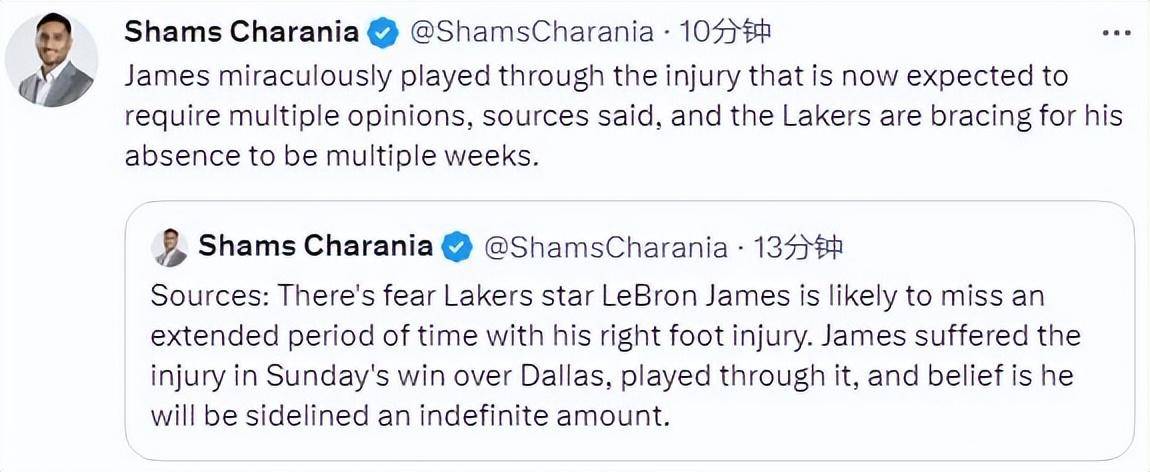Open the top bold Shams Charania display name
This screenshot has width=1150, height=472.
pos(241,32)
